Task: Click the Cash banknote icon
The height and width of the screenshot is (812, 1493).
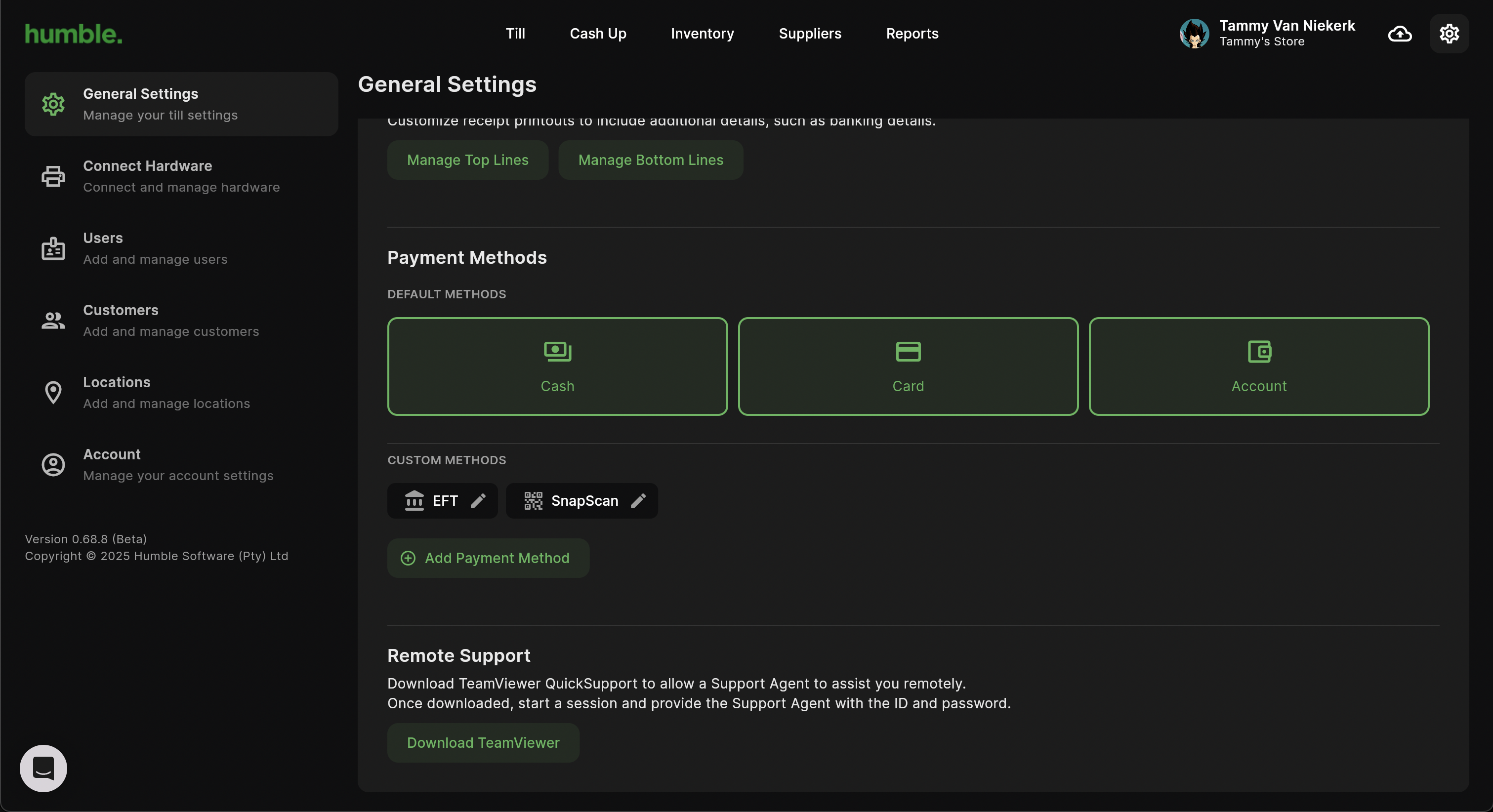Action: pyautogui.click(x=558, y=351)
